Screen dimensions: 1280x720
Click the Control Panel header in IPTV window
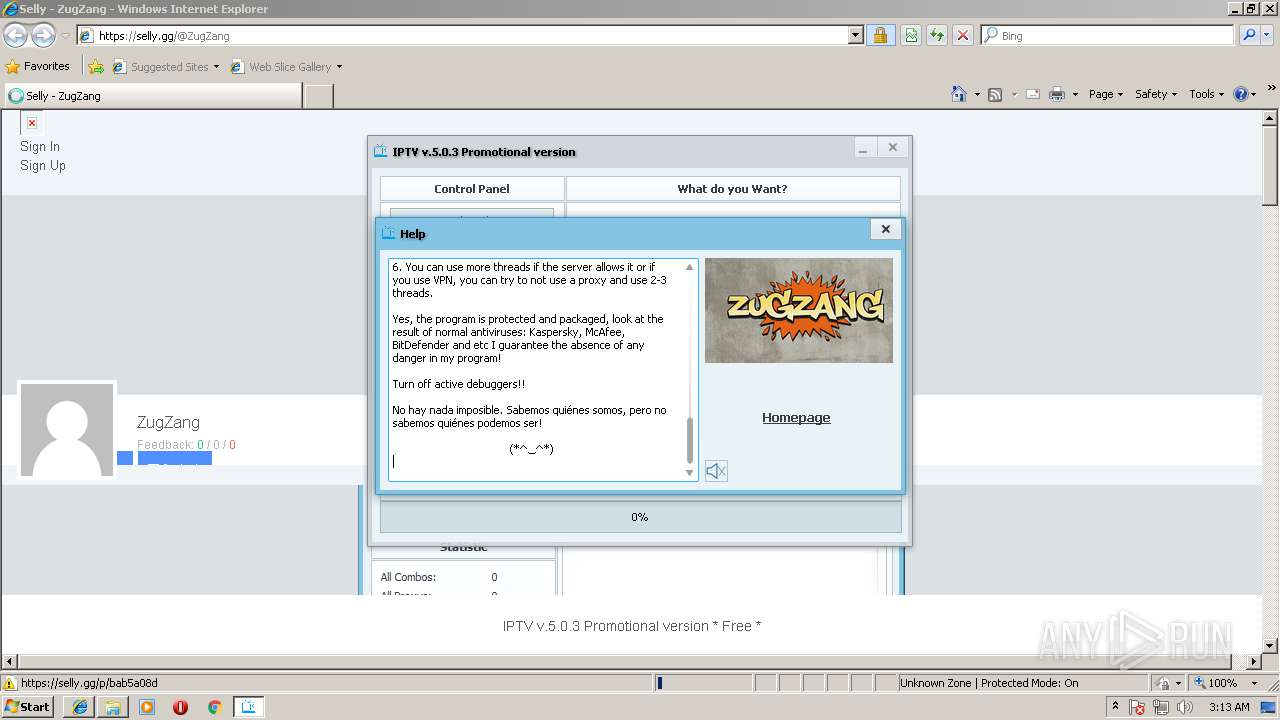[472, 188]
